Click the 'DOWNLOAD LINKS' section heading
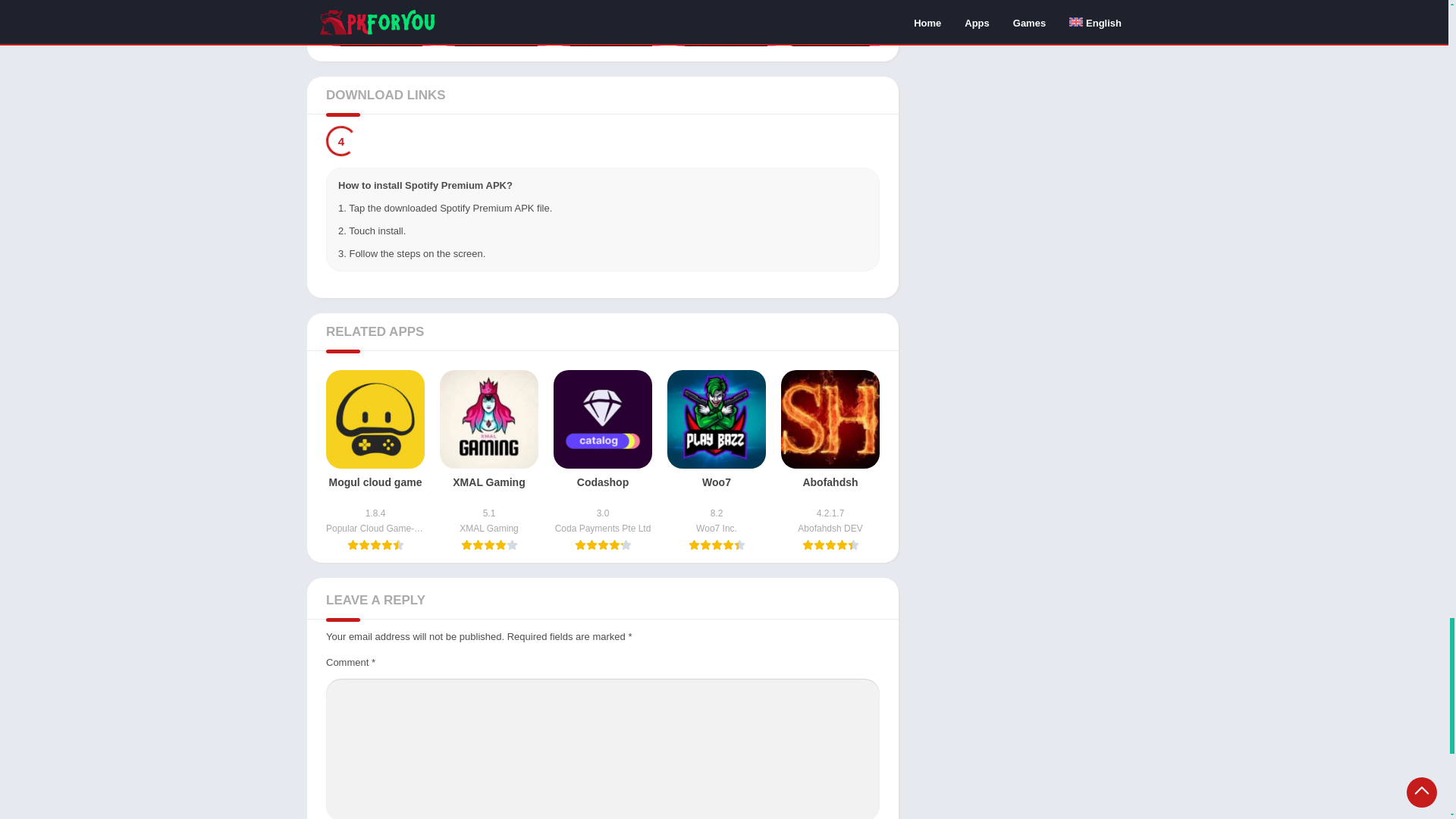1456x819 pixels. (x=386, y=96)
